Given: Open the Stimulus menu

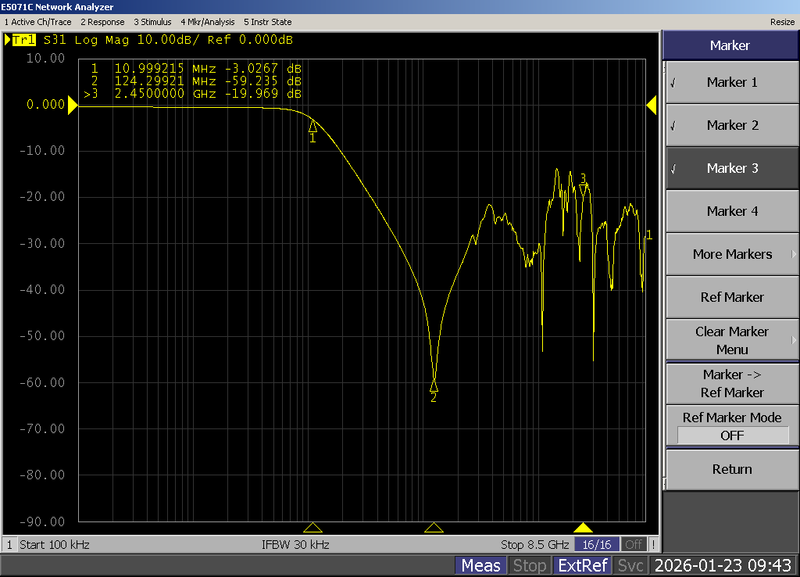Looking at the screenshot, I should (152, 21).
